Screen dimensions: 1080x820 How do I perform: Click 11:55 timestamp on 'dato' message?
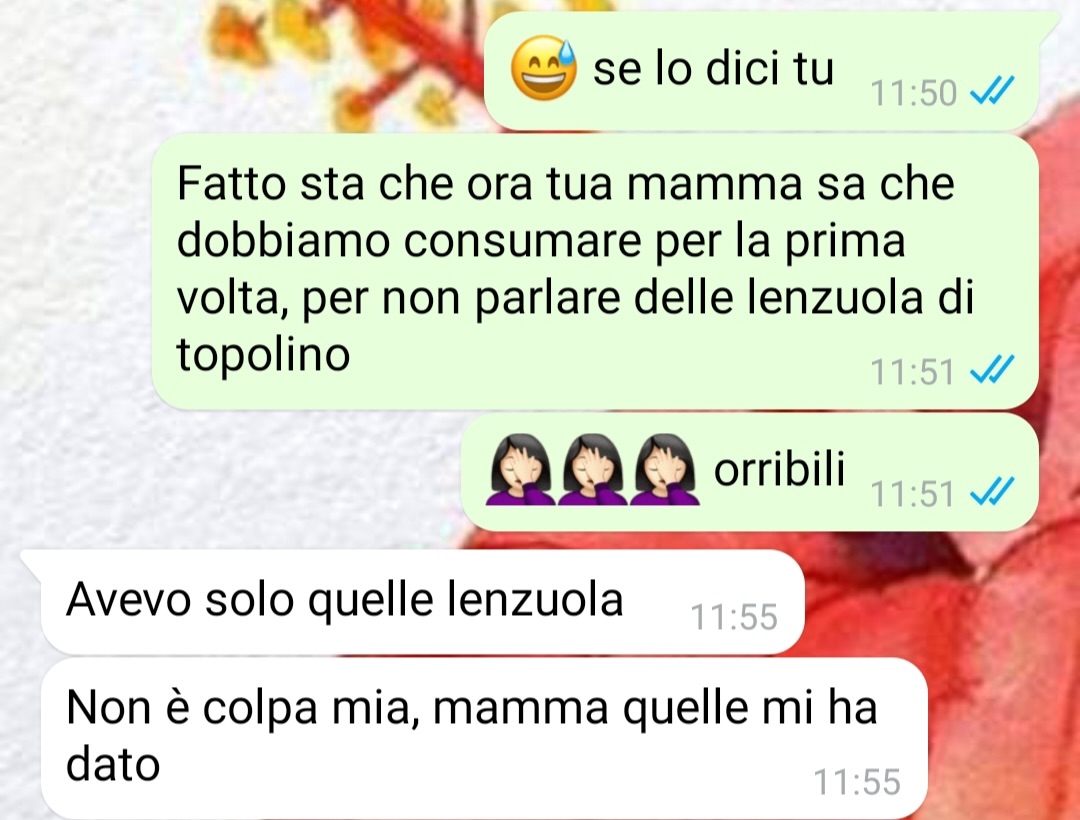858,782
